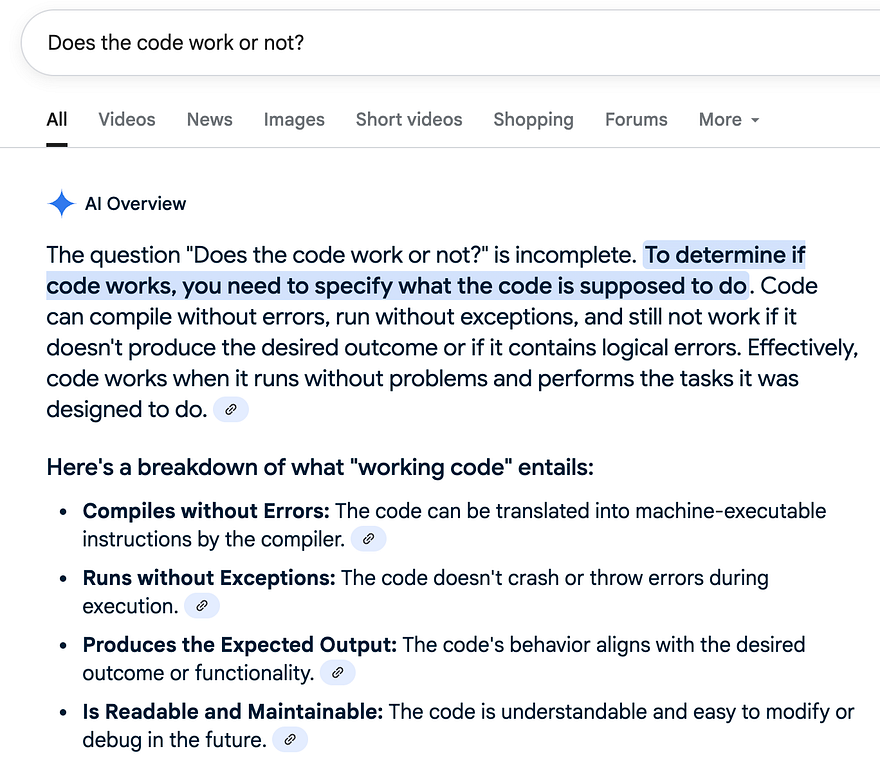The height and width of the screenshot is (775, 880).
Task: Click the blue AI Overview sparkle icon
Action: [61, 204]
